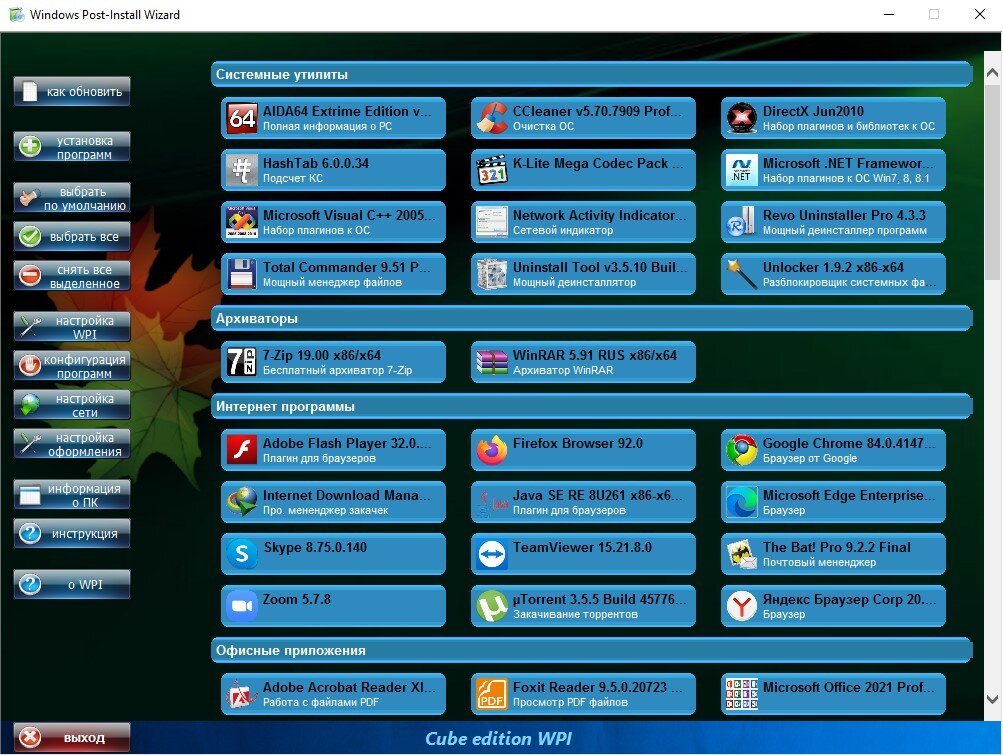Click the vertical scrollbar thumb
Viewport: 1003px width, 755px height.
click(x=993, y=182)
